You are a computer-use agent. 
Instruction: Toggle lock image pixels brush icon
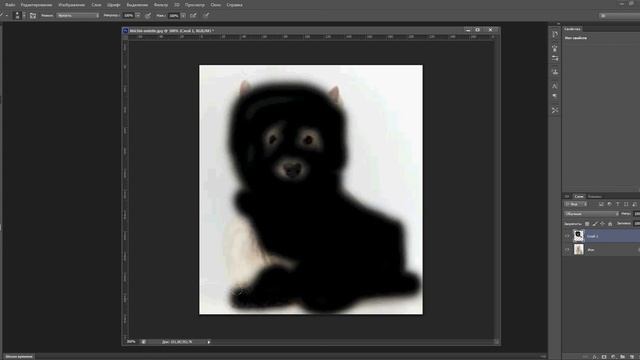click(x=595, y=224)
